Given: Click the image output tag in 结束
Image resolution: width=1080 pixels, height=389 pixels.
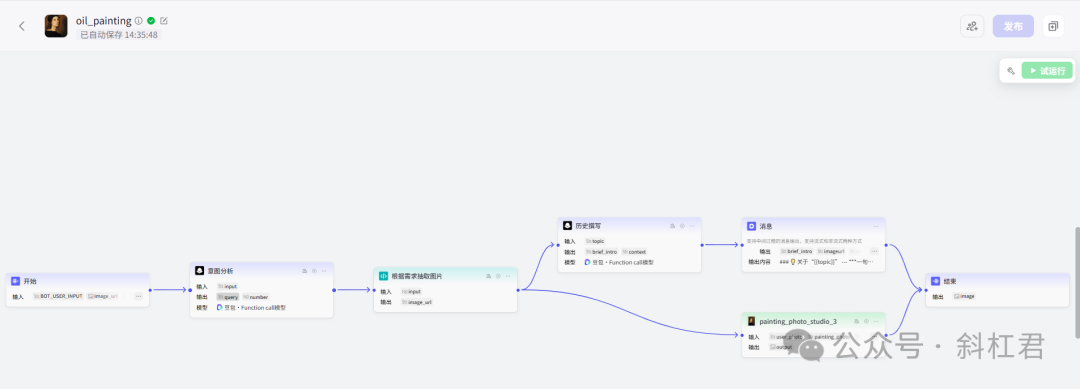Looking at the screenshot, I should point(964,296).
